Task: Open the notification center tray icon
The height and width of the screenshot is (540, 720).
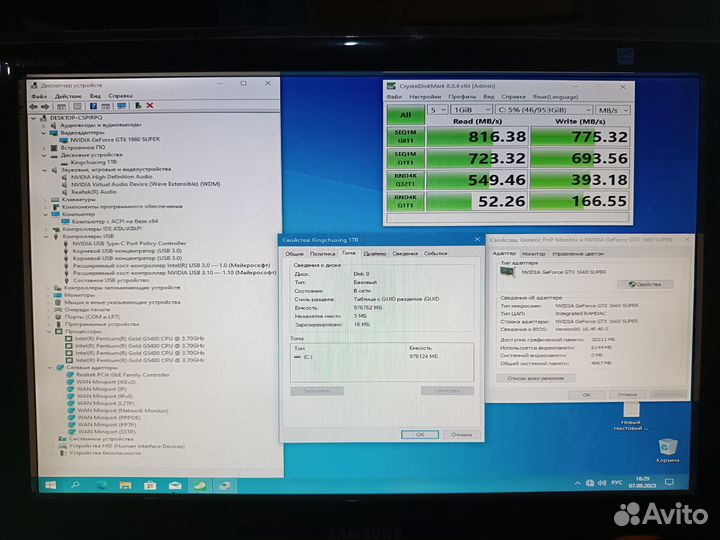Action: point(669,482)
